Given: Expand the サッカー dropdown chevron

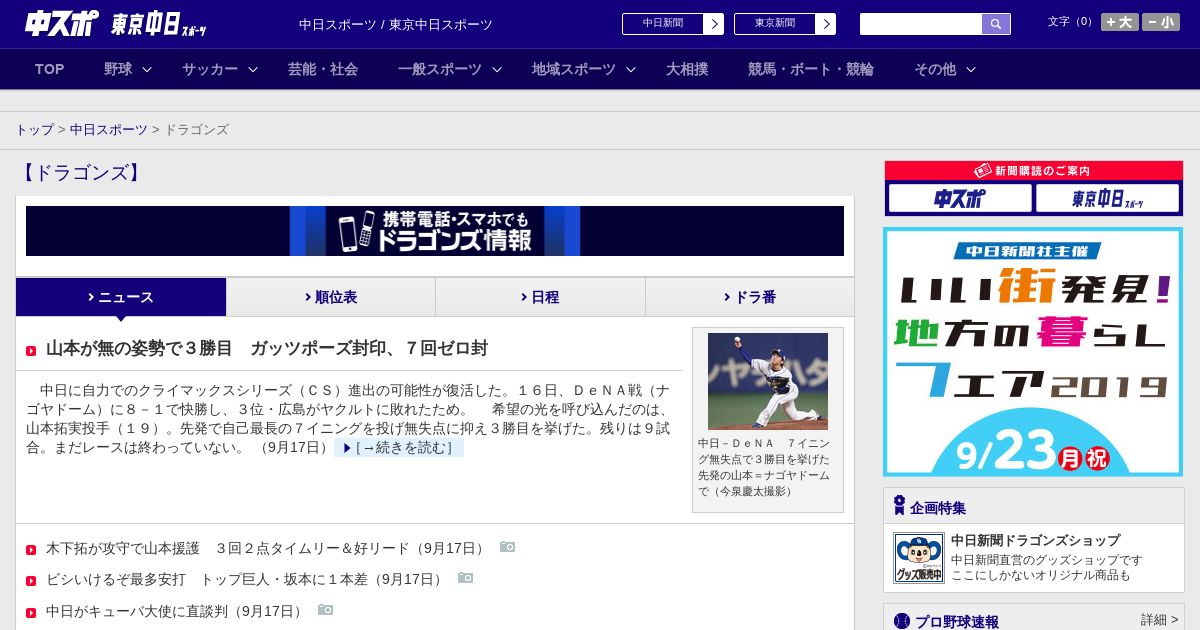Looking at the screenshot, I should 253,69.
